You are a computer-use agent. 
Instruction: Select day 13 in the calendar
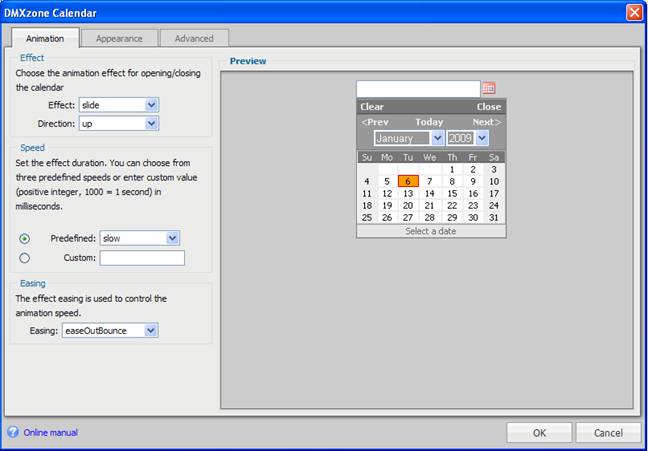coord(408,193)
